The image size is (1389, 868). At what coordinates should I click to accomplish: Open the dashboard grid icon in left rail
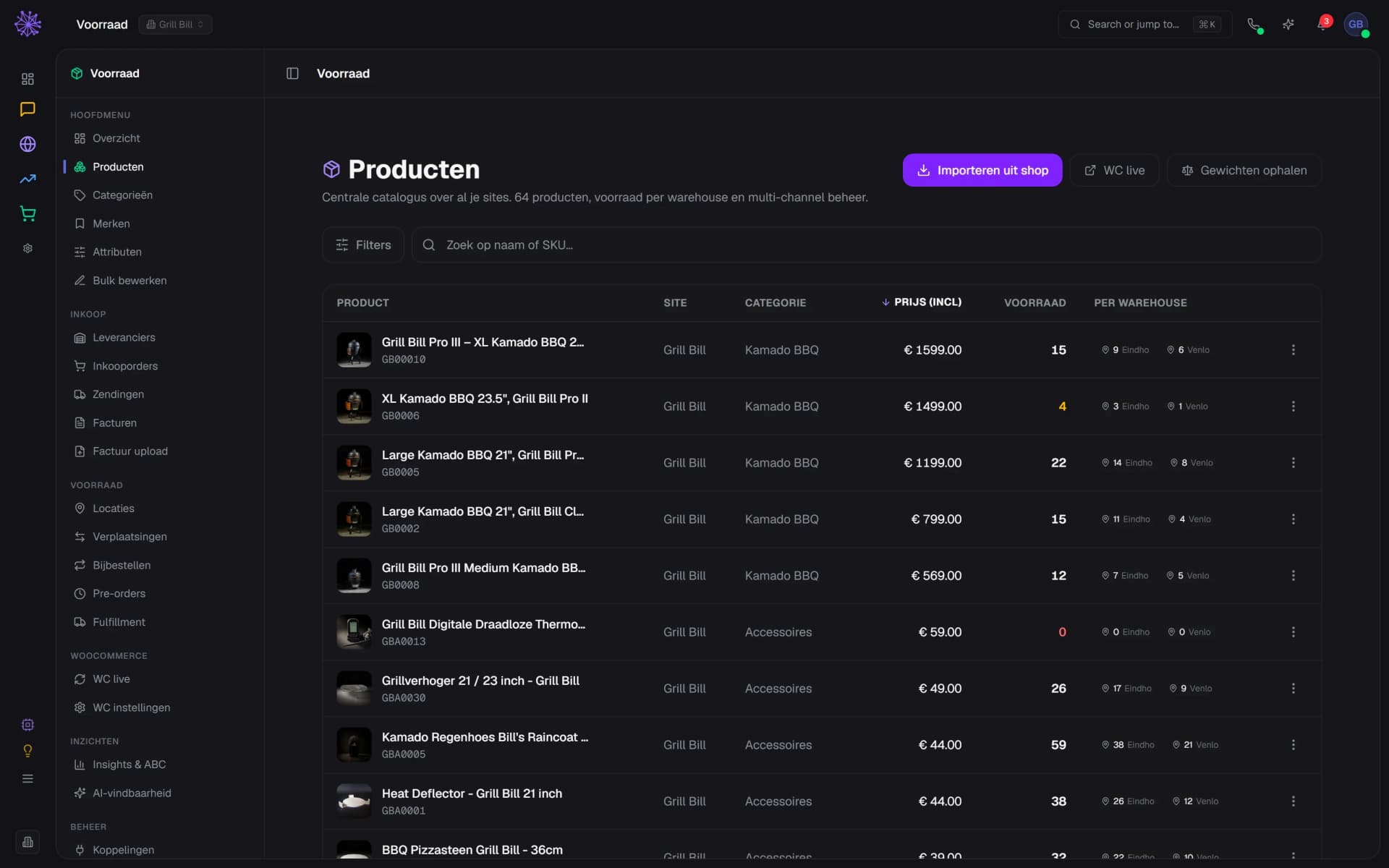(x=27, y=79)
